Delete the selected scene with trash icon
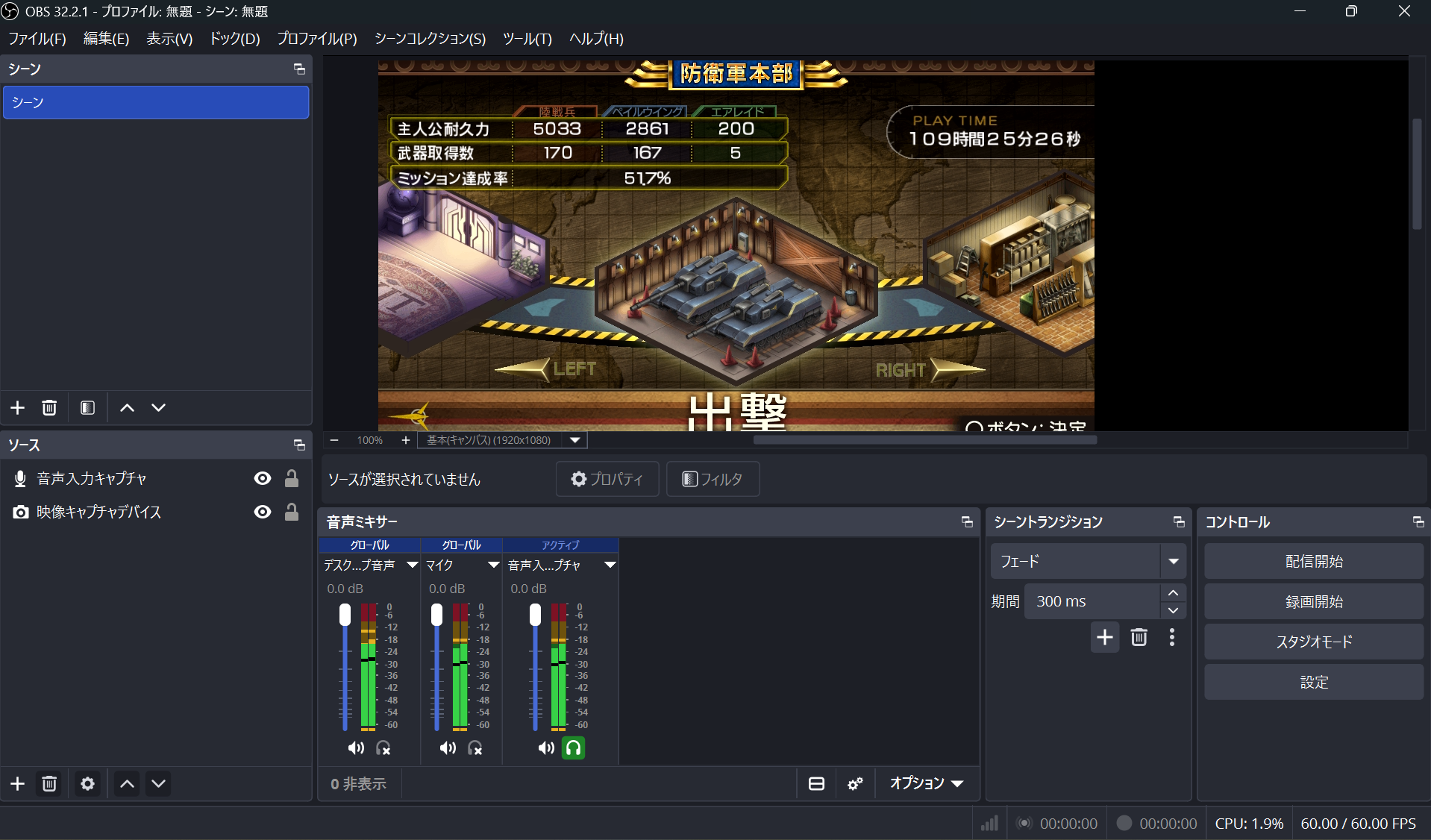The height and width of the screenshot is (840, 1431). 49,407
